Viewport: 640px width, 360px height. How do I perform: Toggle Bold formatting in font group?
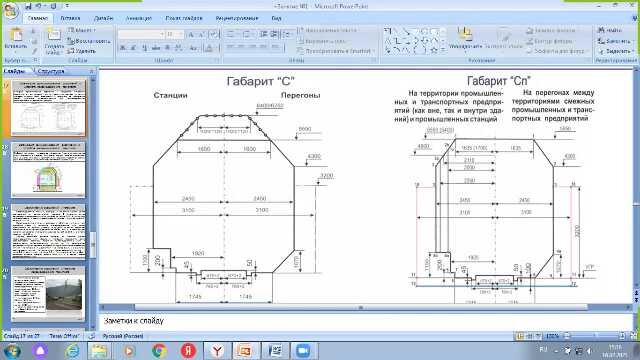(123, 48)
